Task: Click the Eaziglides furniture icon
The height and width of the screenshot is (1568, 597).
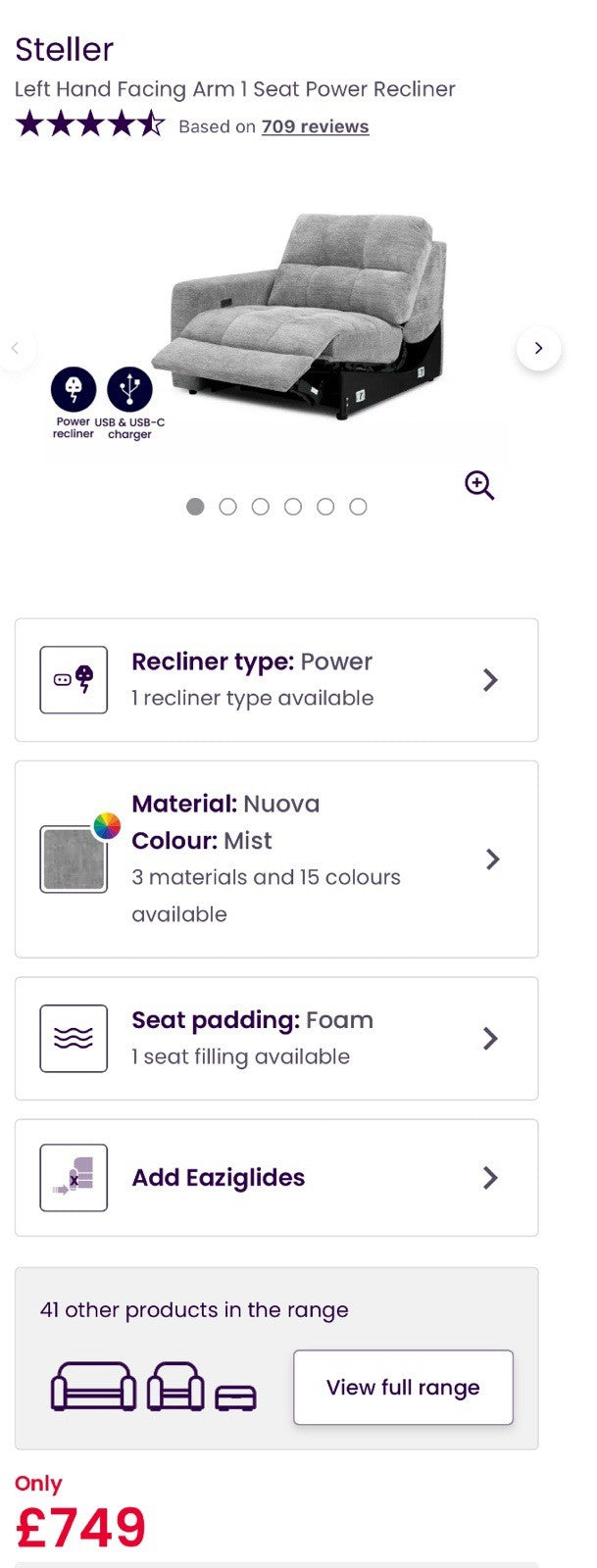Action: pos(74,1177)
